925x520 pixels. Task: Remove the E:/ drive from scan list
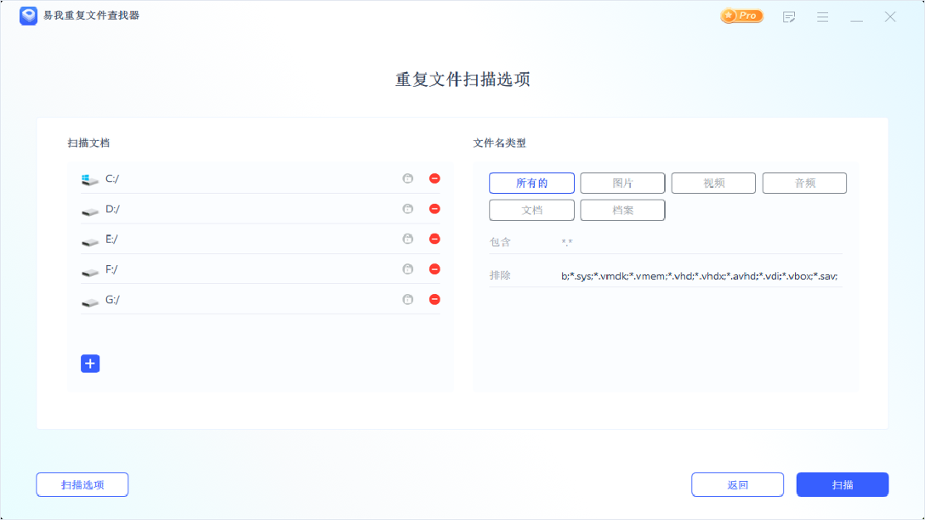point(435,239)
